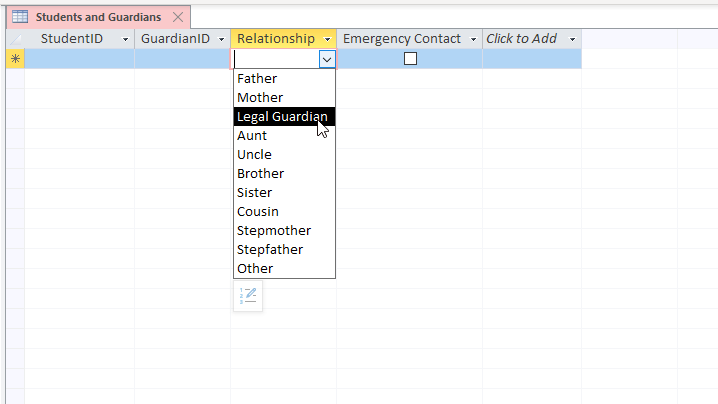Close the Students and Guardians tab

point(178,17)
